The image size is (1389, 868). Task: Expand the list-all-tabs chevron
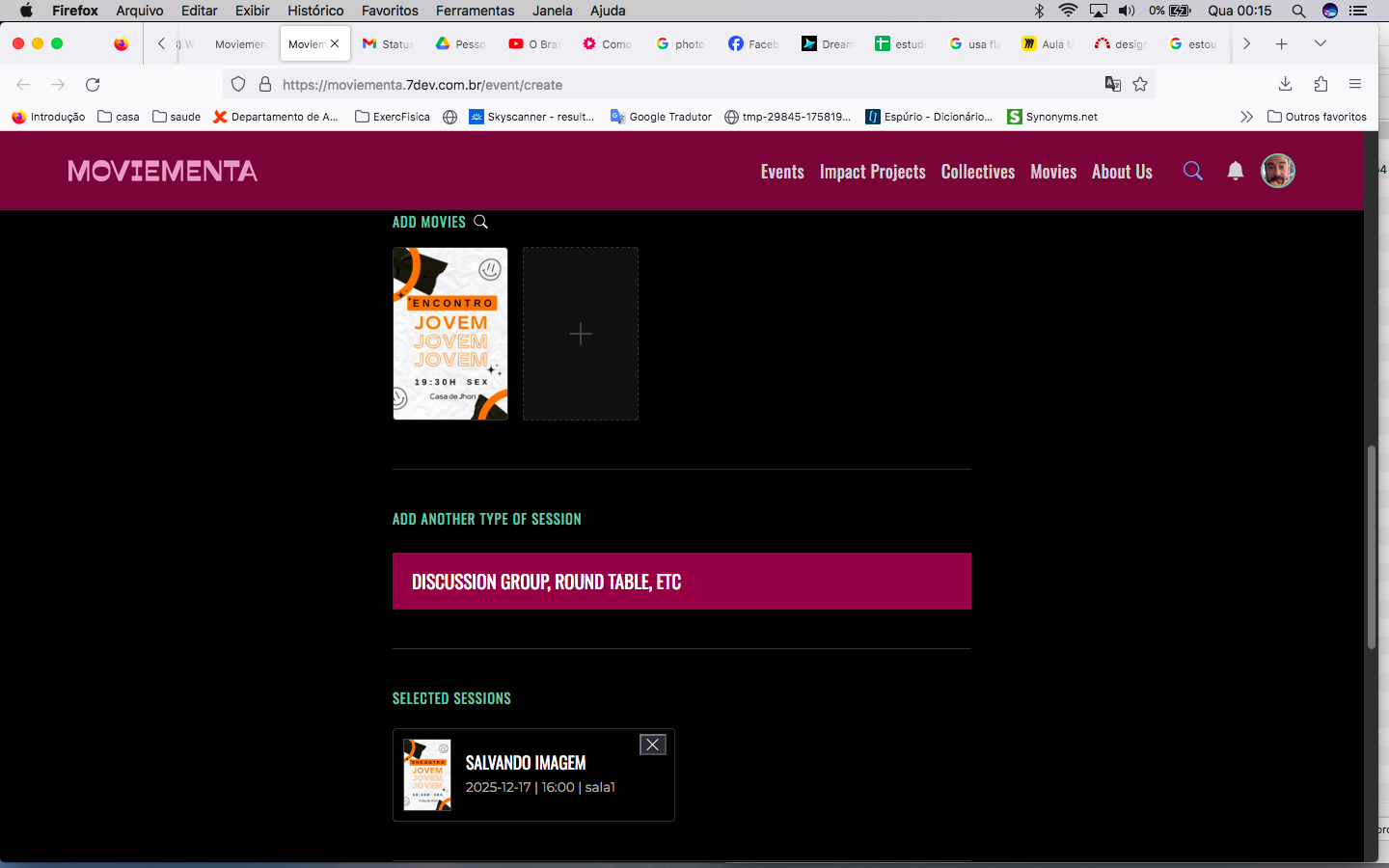(x=1321, y=43)
